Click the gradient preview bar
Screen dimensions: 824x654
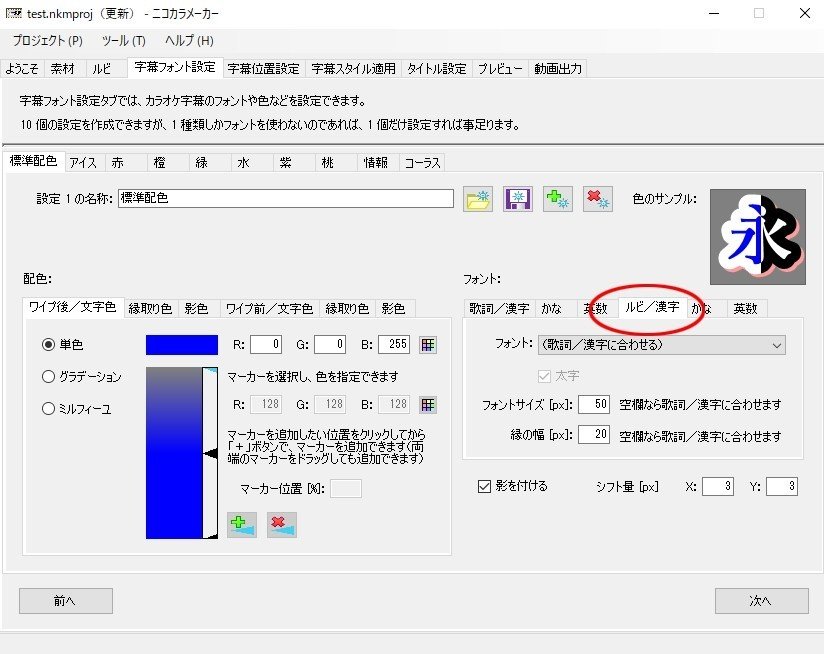[174, 453]
